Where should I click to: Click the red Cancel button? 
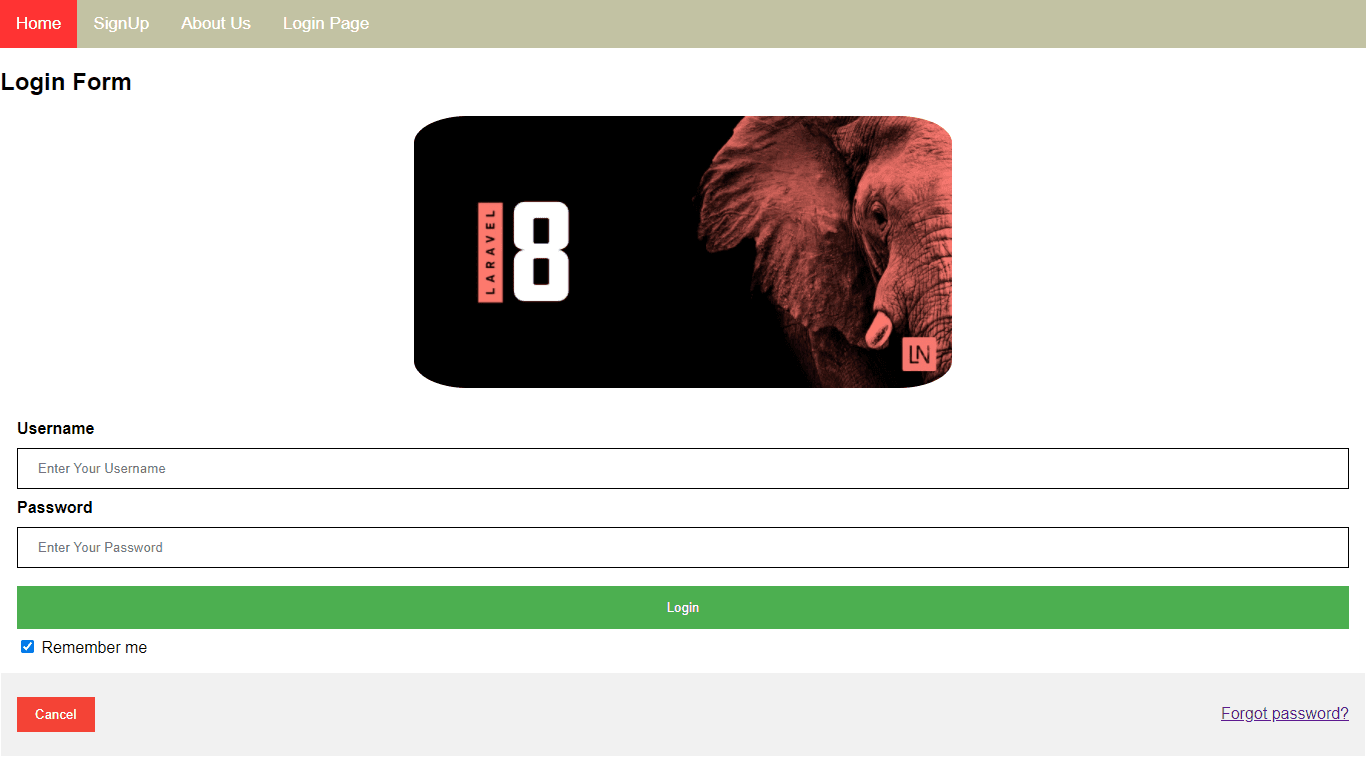pos(56,714)
